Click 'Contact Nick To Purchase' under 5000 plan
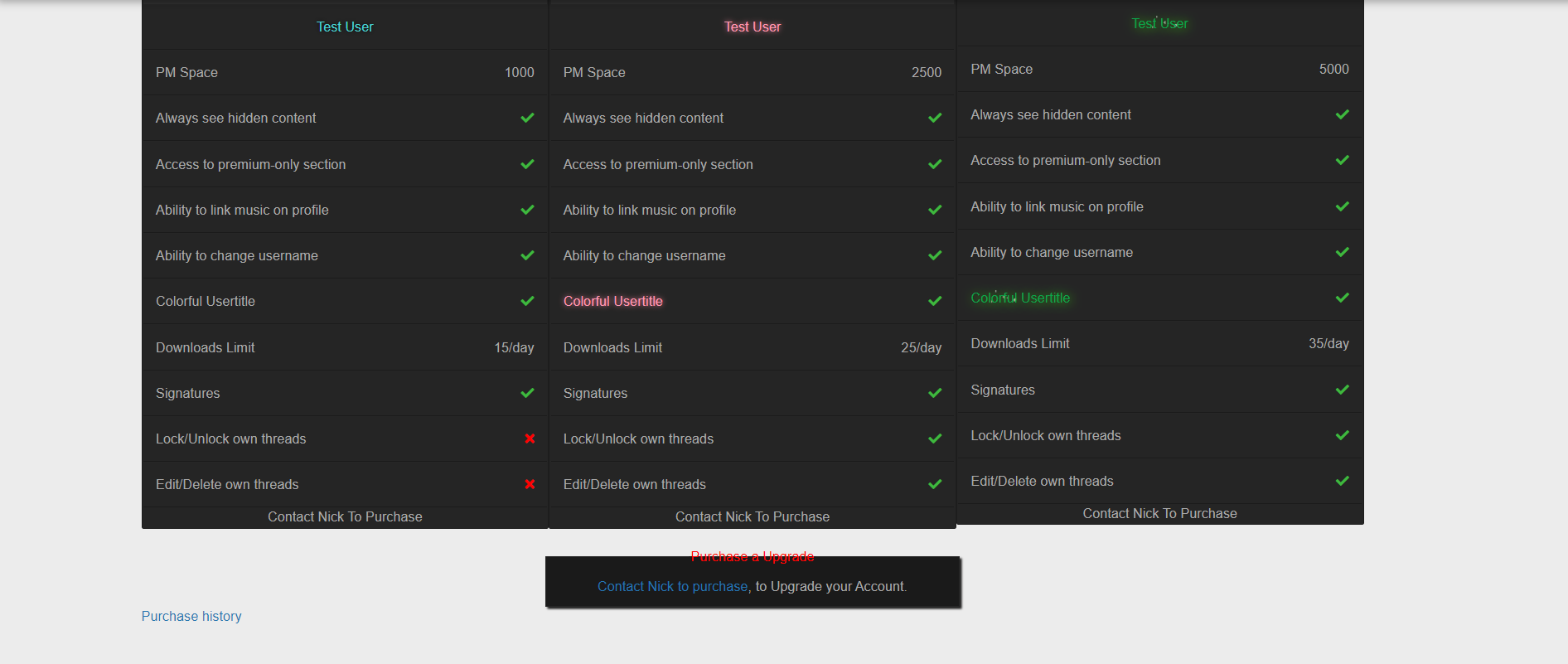 (1159, 513)
